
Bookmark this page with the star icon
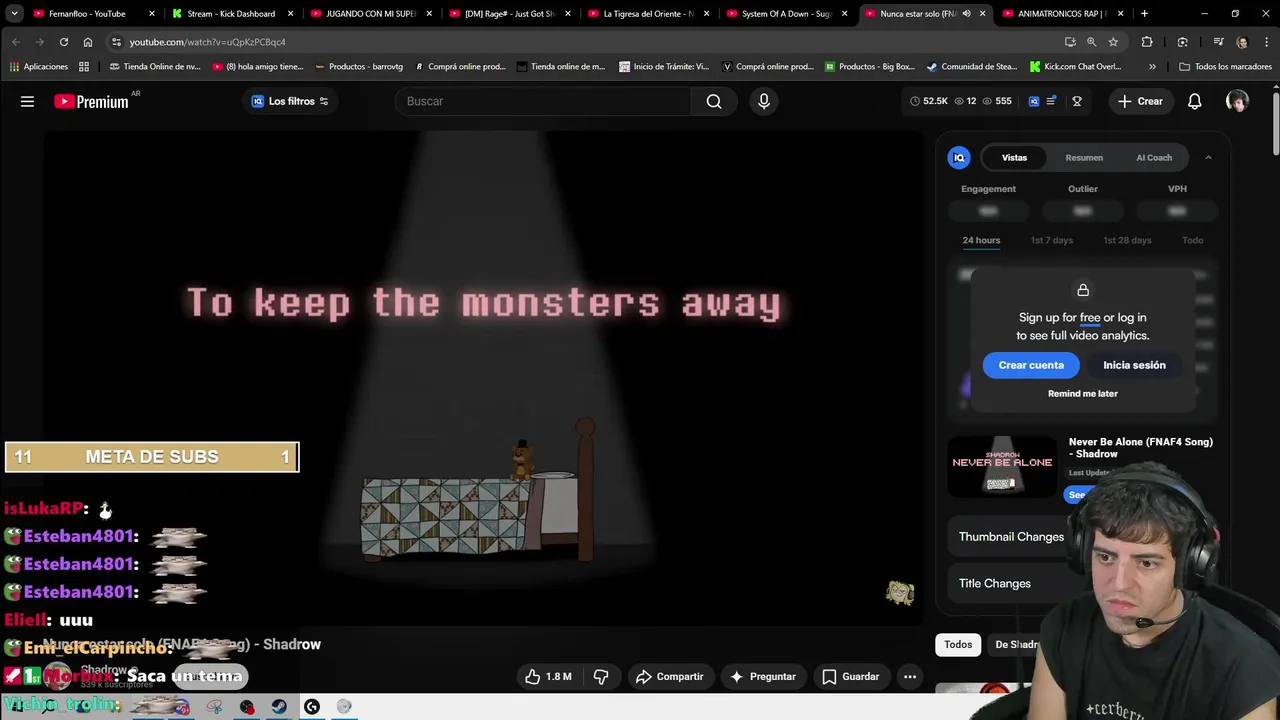(x=1113, y=42)
